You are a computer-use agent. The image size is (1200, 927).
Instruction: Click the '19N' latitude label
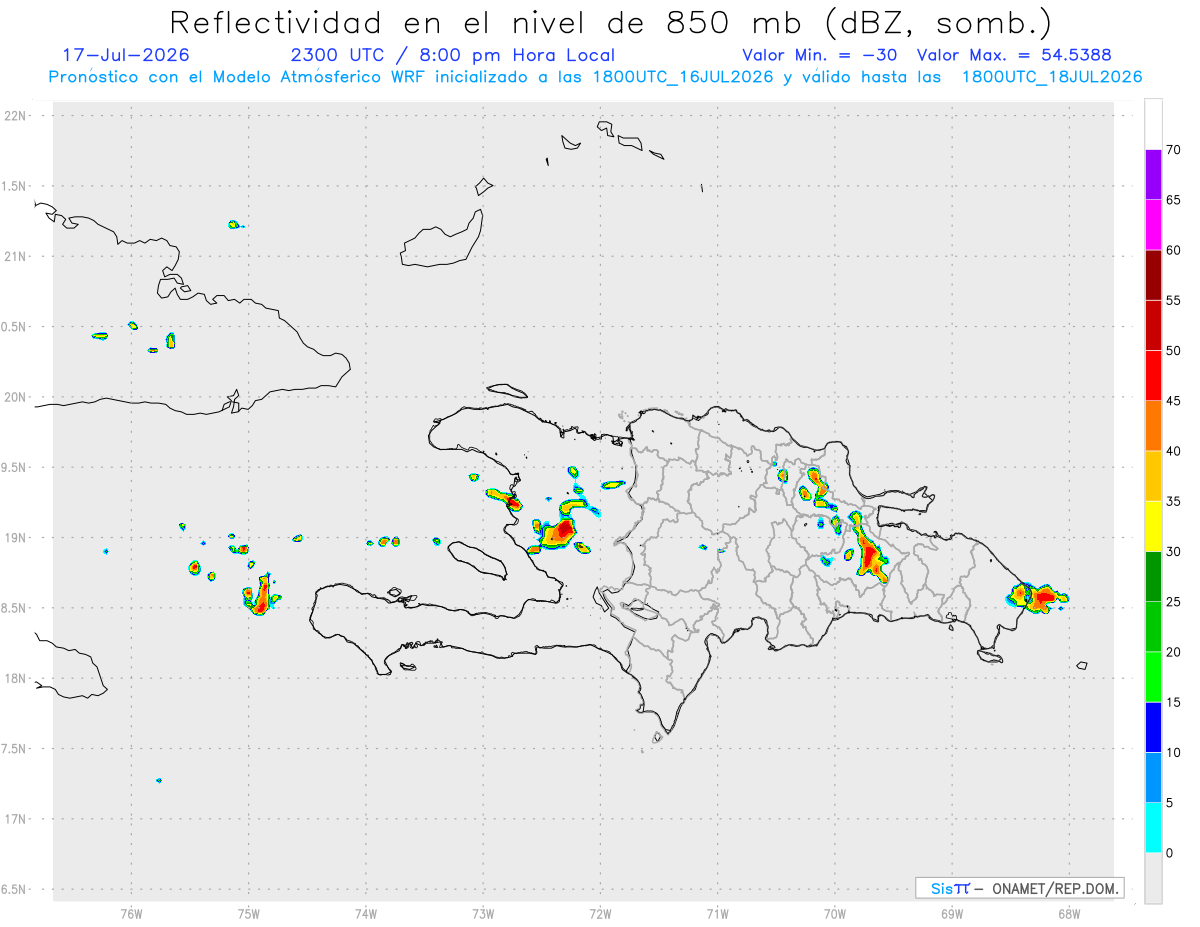[x=17, y=537]
